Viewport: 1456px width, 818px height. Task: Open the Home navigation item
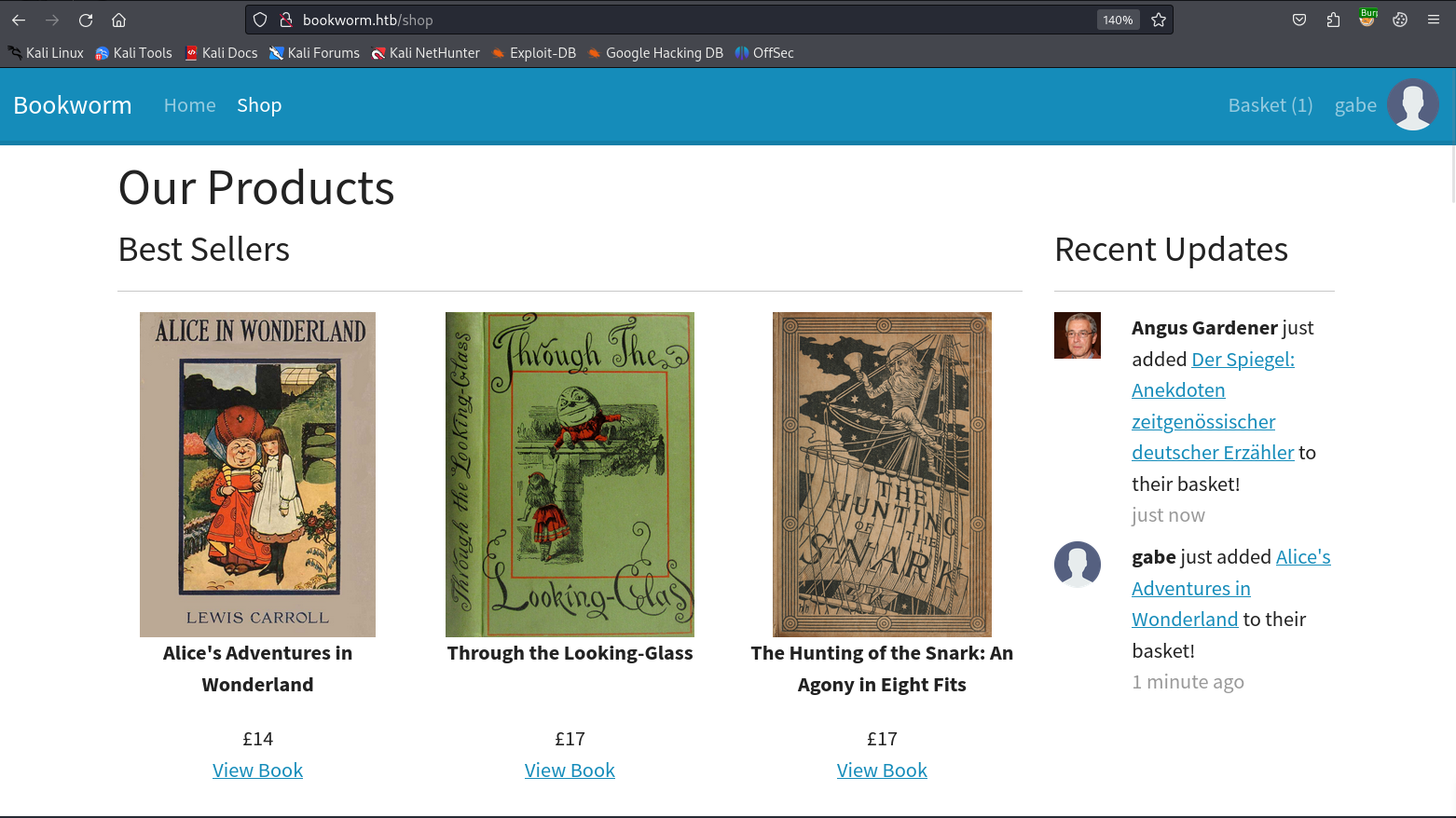pos(189,105)
